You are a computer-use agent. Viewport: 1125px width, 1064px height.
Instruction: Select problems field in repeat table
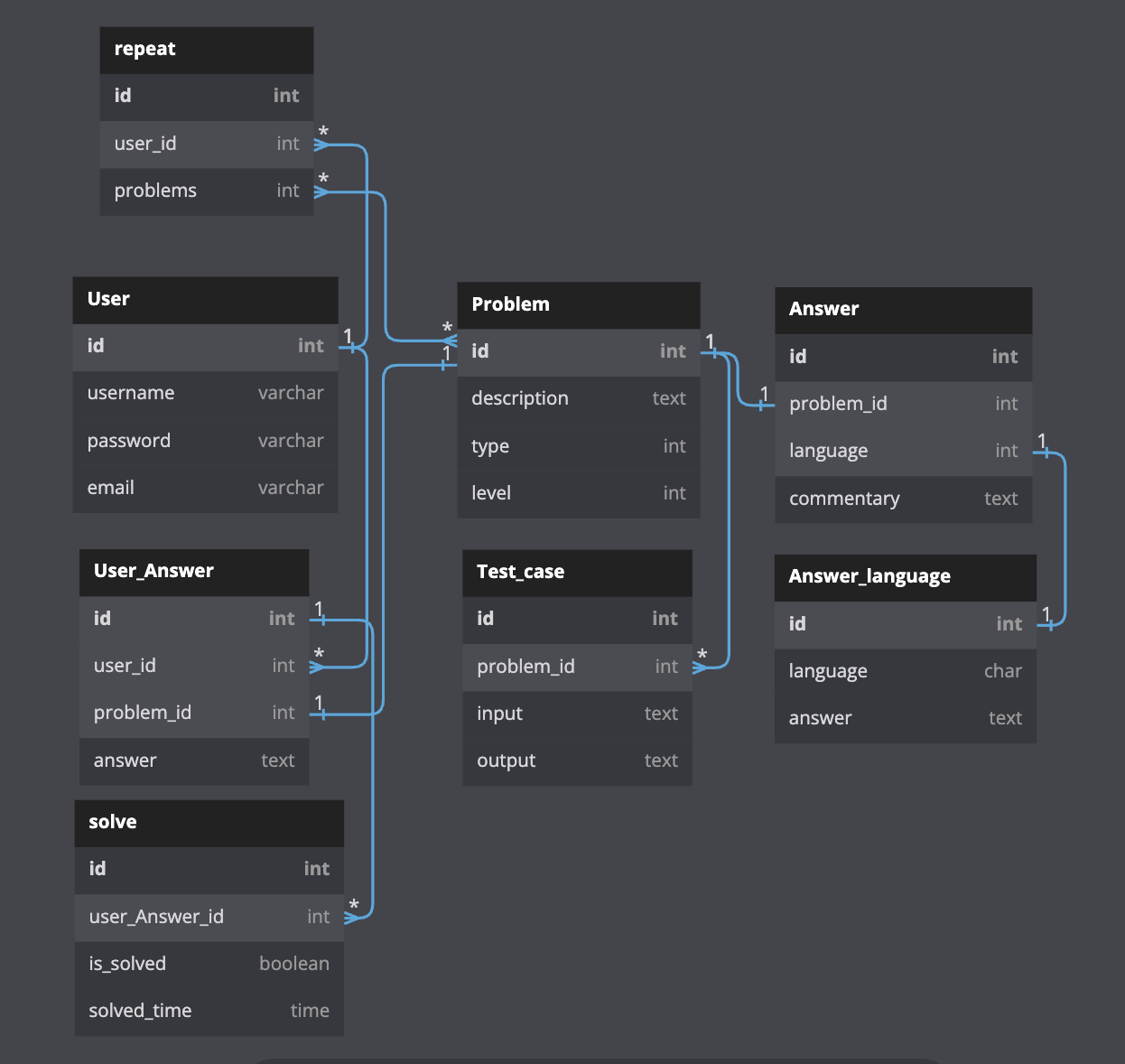click(x=207, y=191)
